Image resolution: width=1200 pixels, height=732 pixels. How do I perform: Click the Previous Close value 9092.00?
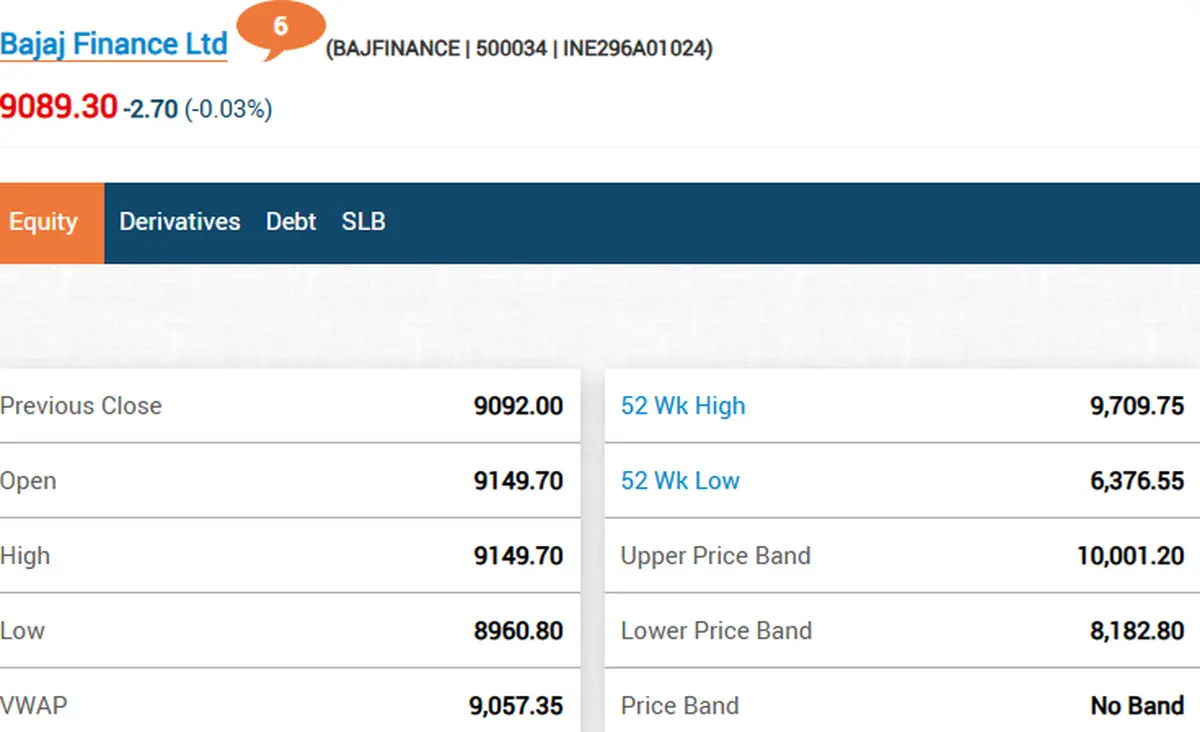point(518,406)
